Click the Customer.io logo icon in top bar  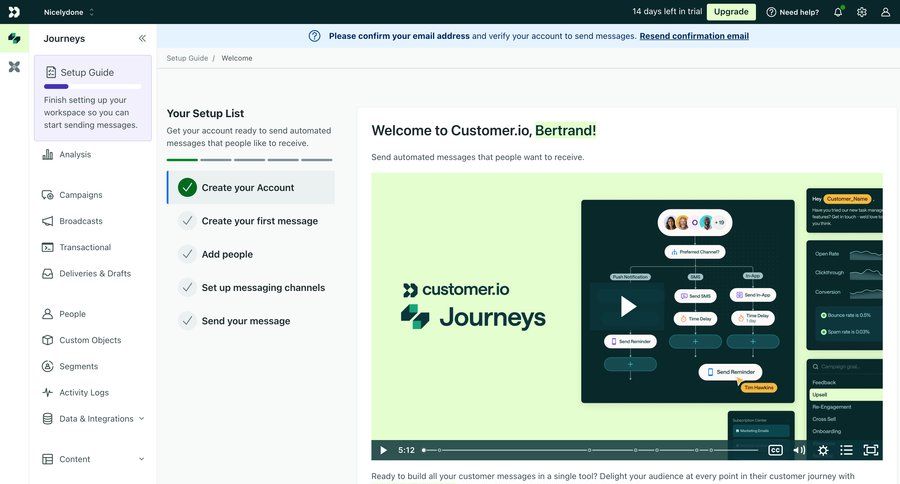click(x=14, y=12)
